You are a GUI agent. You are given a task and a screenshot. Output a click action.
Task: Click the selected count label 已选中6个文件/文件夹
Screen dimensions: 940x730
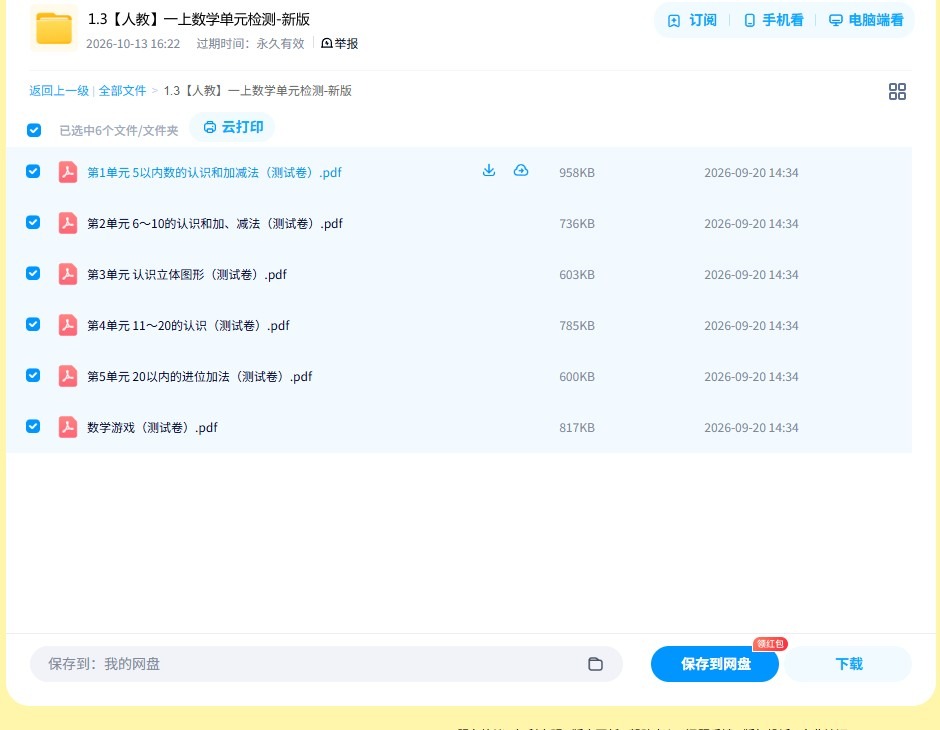coord(119,131)
